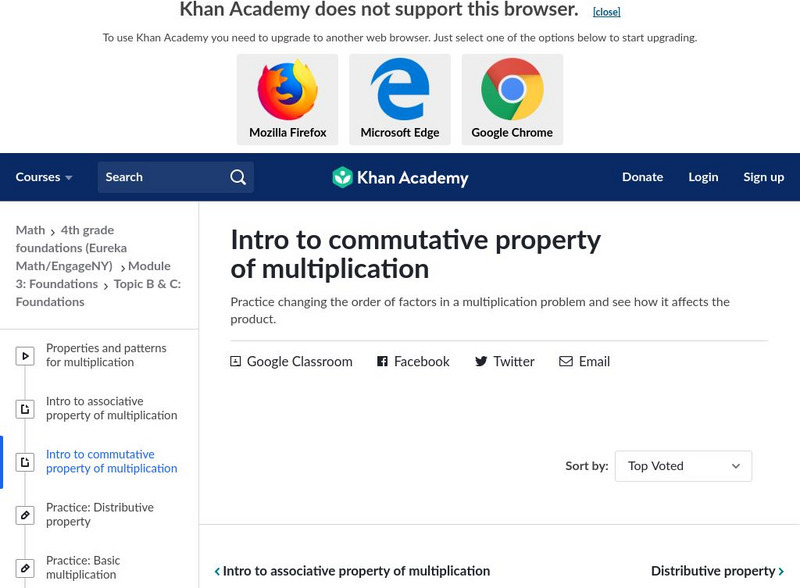Close the browser support banner

pyautogui.click(x=608, y=12)
